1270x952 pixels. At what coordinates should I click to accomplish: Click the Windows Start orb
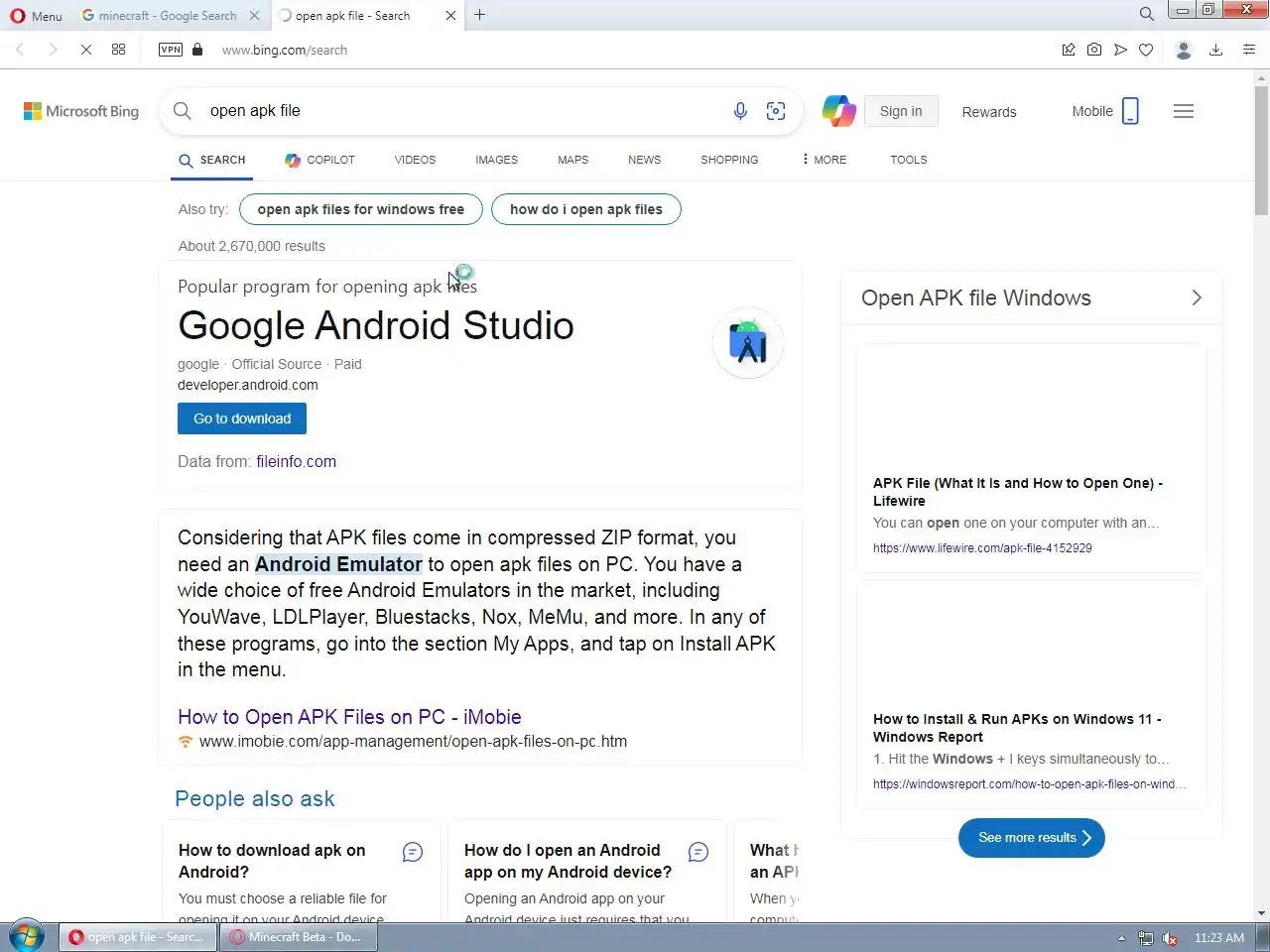tap(25, 936)
